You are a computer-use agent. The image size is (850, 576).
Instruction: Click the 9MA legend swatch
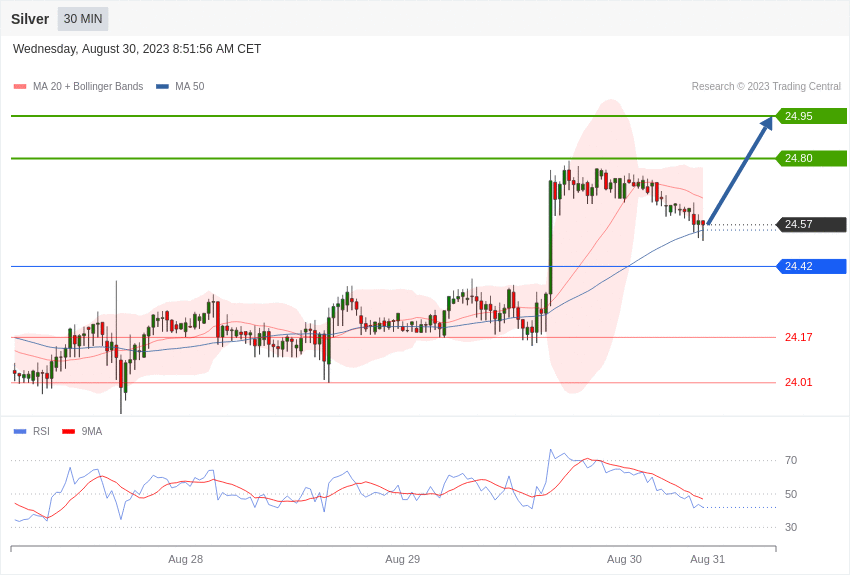(x=68, y=431)
